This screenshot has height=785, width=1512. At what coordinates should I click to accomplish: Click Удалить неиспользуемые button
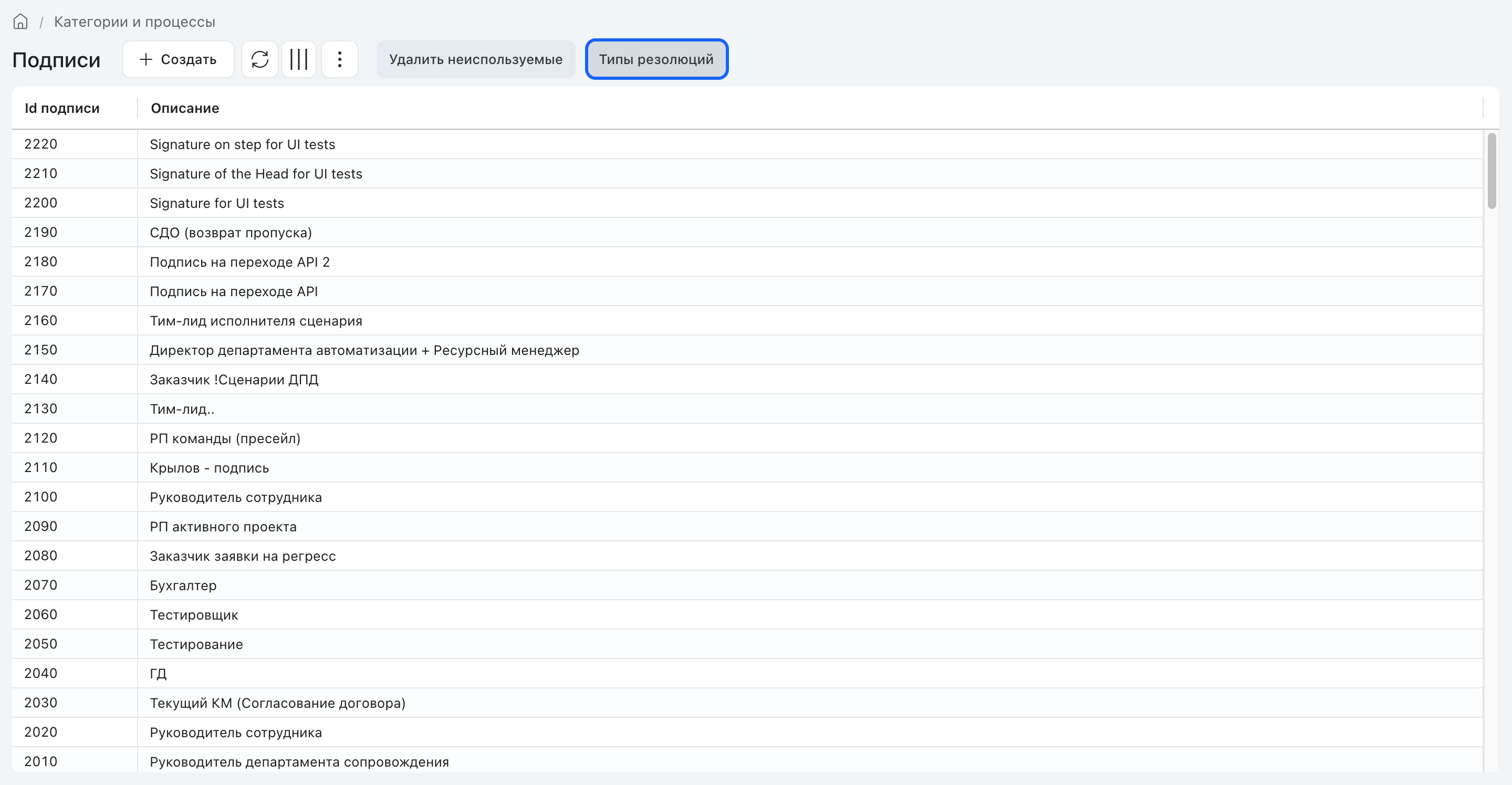point(475,59)
